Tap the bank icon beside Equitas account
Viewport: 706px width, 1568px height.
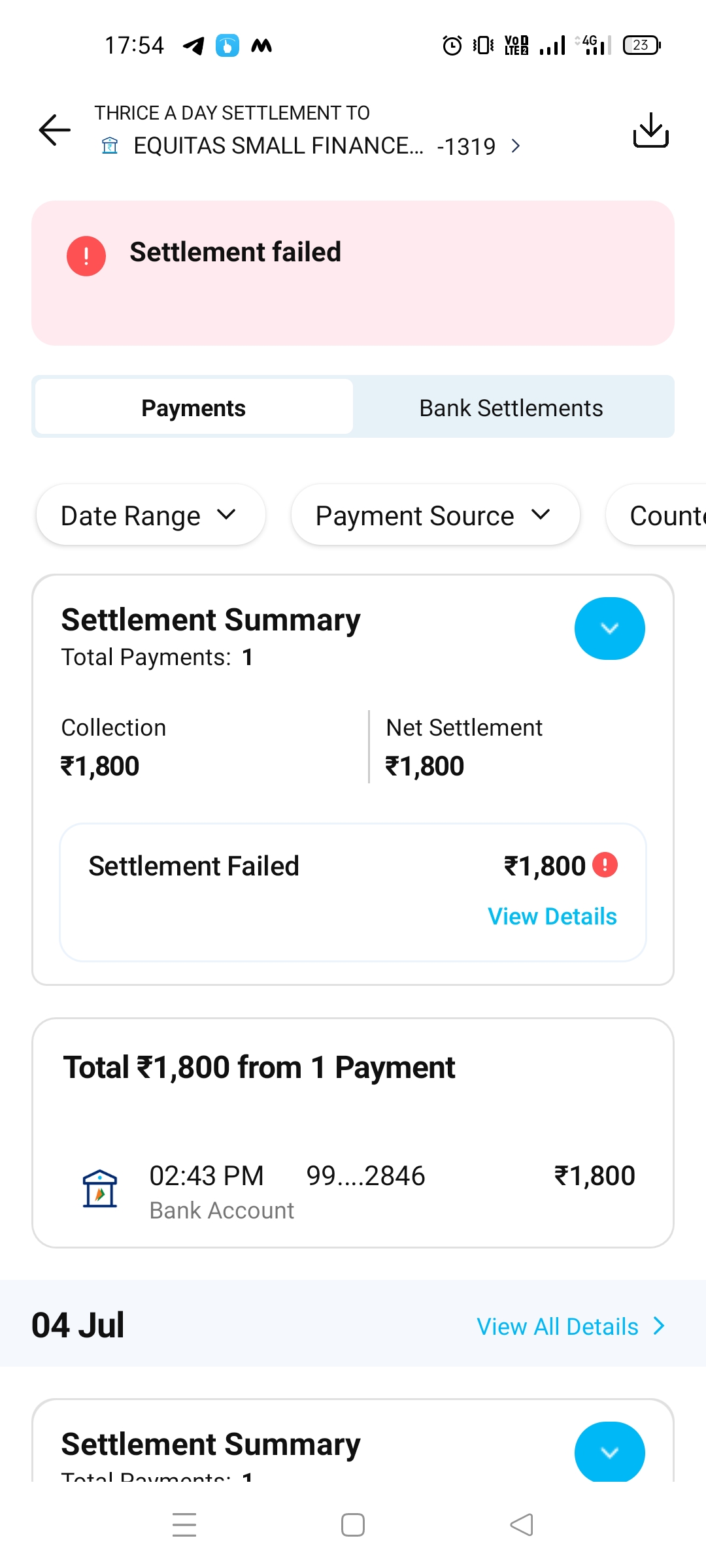pyautogui.click(x=110, y=146)
